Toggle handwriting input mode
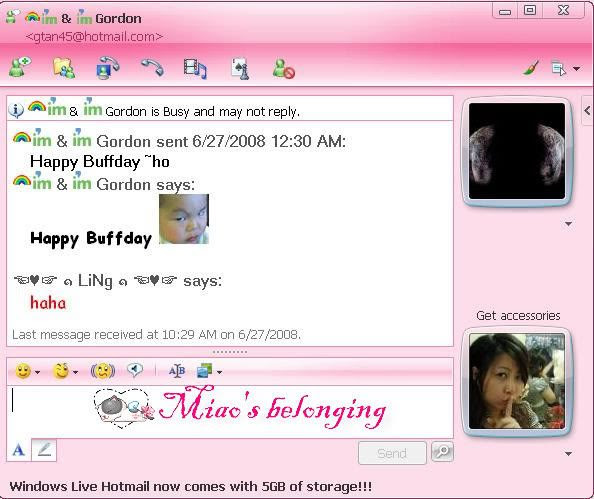 point(44,450)
